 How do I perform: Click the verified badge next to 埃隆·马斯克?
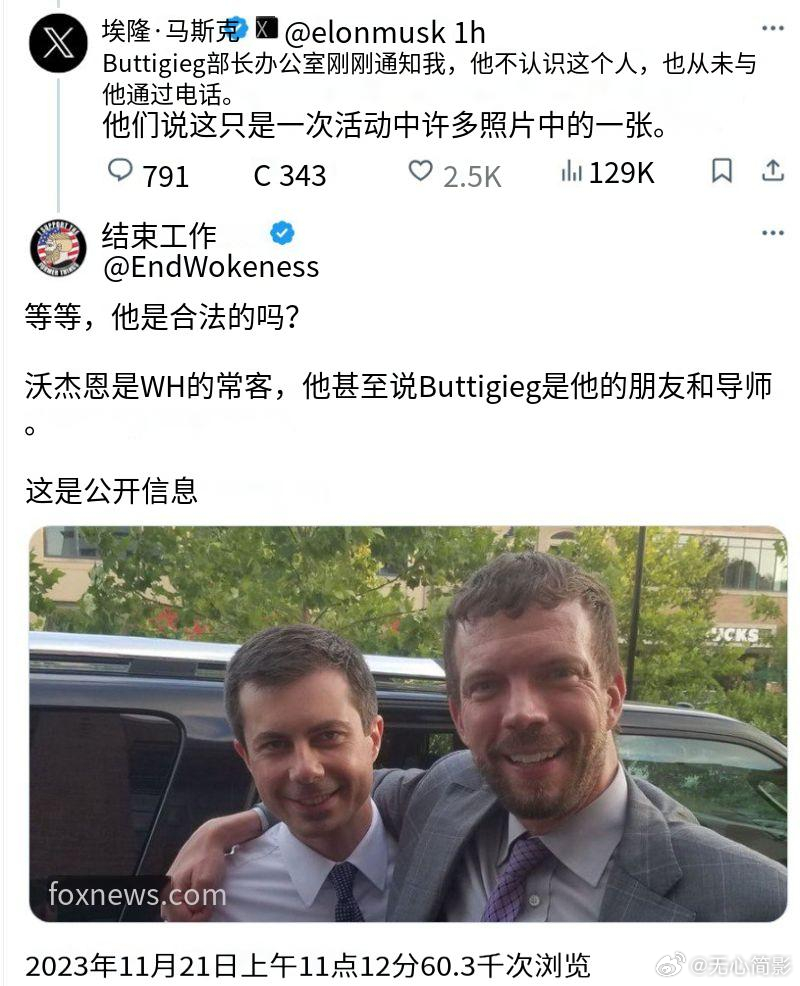[x=240, y=28]
